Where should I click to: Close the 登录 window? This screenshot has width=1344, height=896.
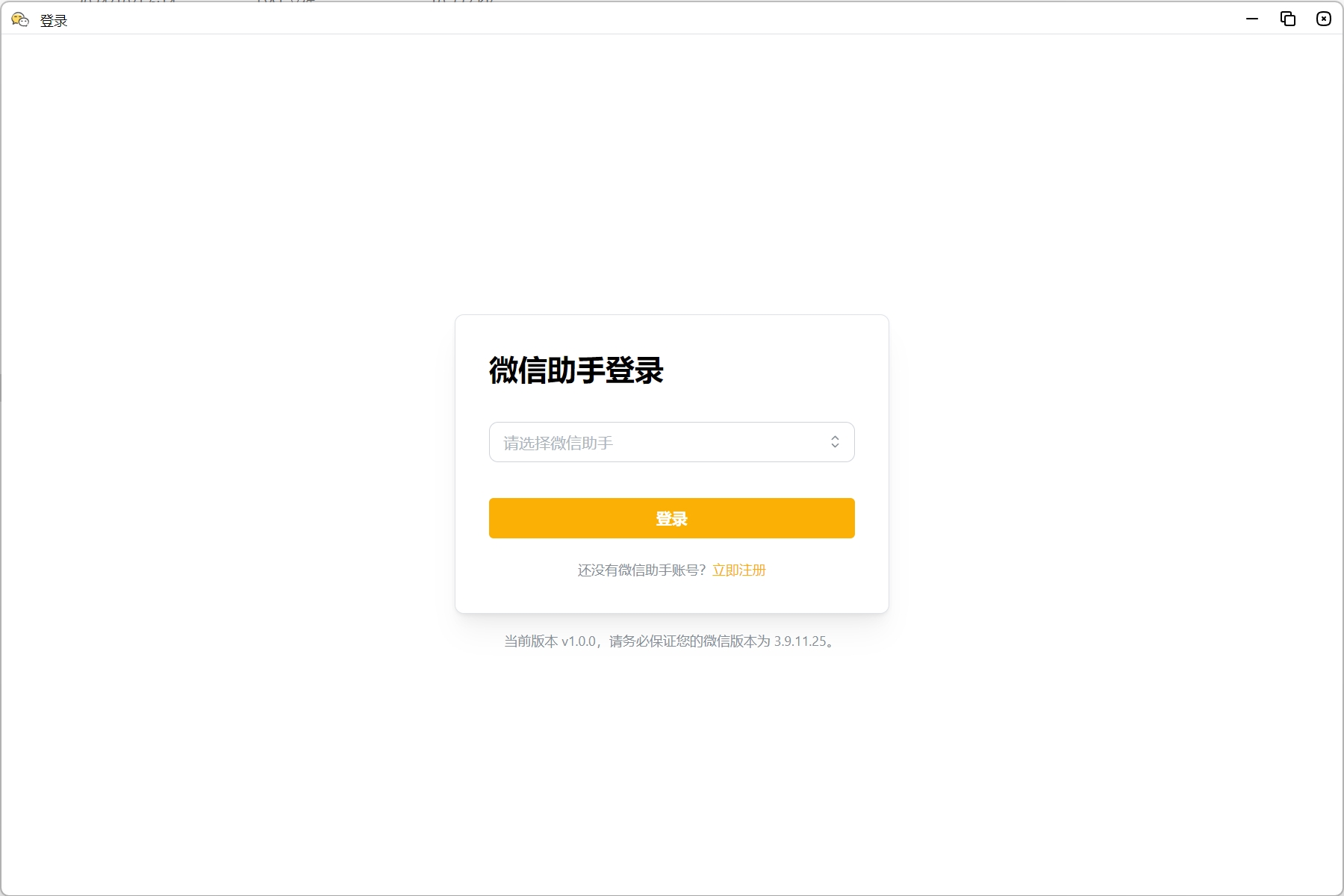(1324, 19)
